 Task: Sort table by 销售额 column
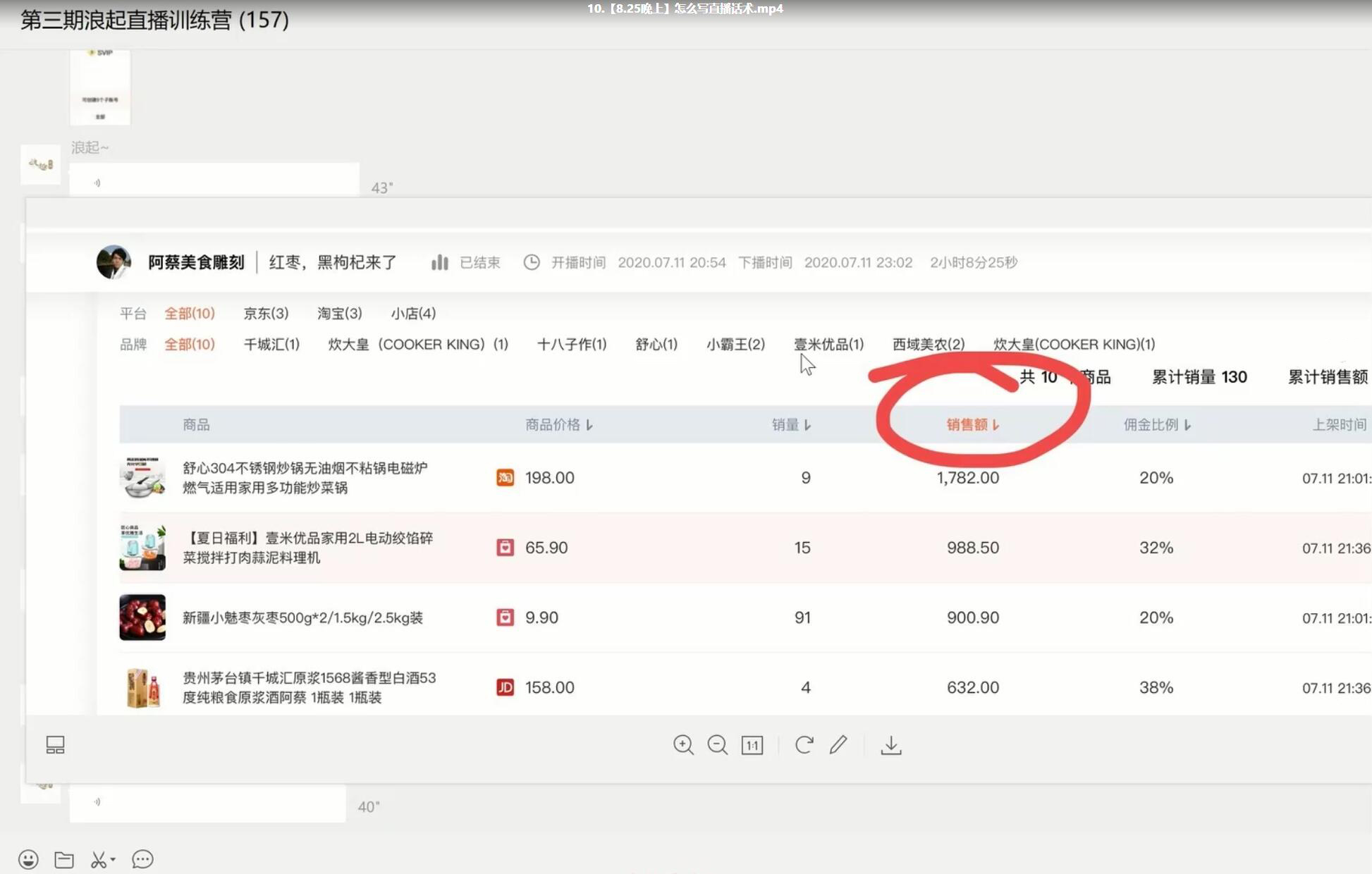[x=972, y=424]
